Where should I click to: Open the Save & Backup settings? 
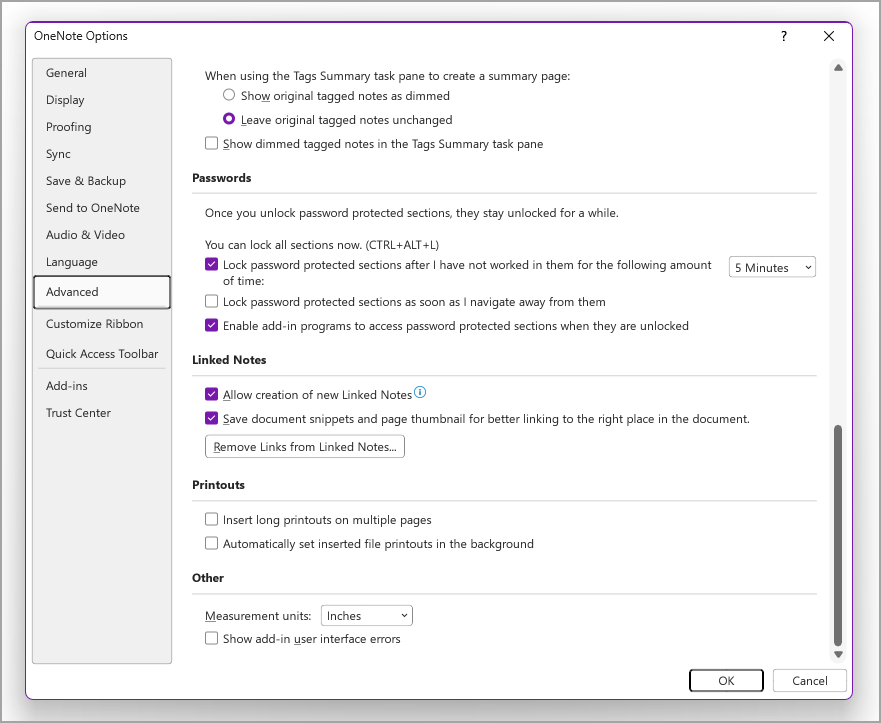(86, 180)
